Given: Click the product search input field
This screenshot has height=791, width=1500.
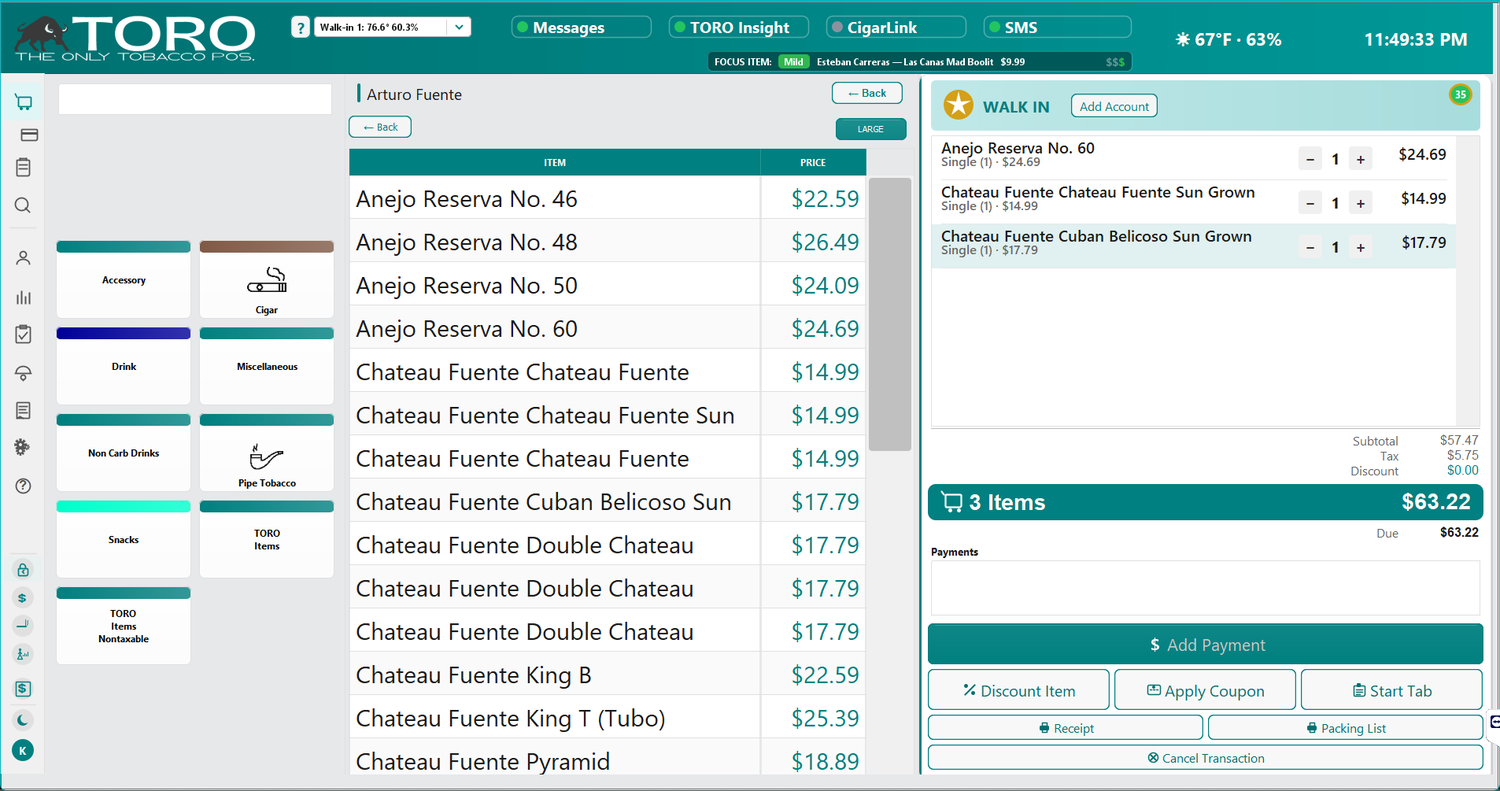Looking at the screenshot, I should 195,99.
